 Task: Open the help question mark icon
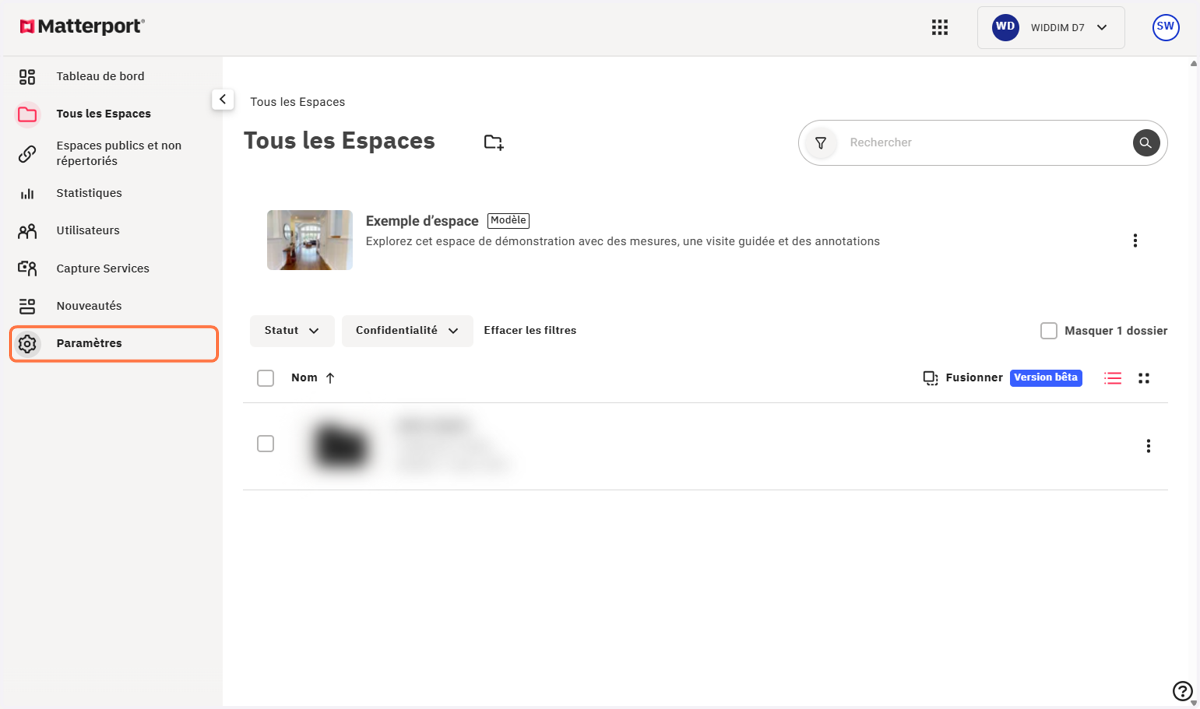[x=1182, y=691]
